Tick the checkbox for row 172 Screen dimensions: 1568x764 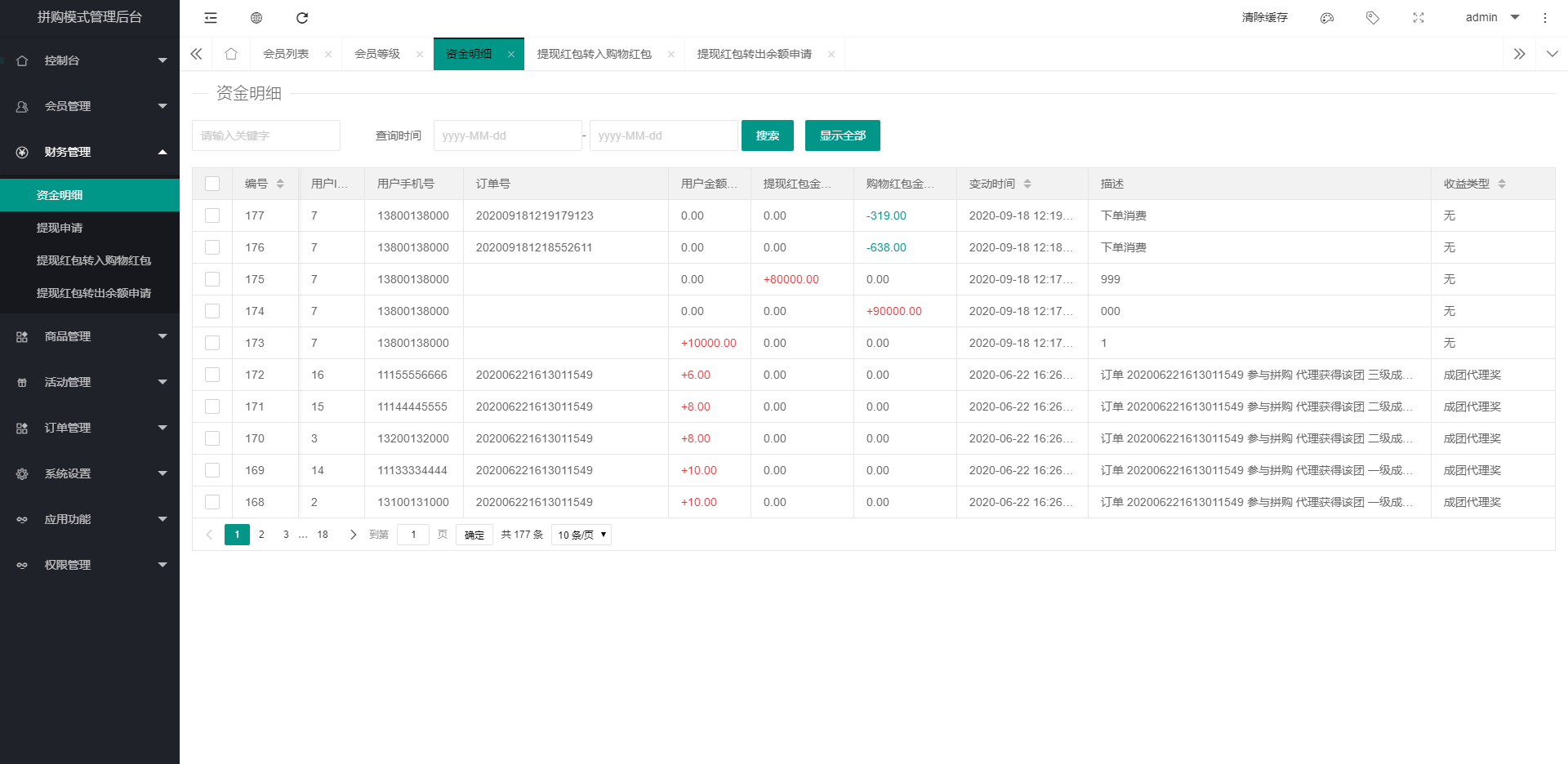pos(212,375)
